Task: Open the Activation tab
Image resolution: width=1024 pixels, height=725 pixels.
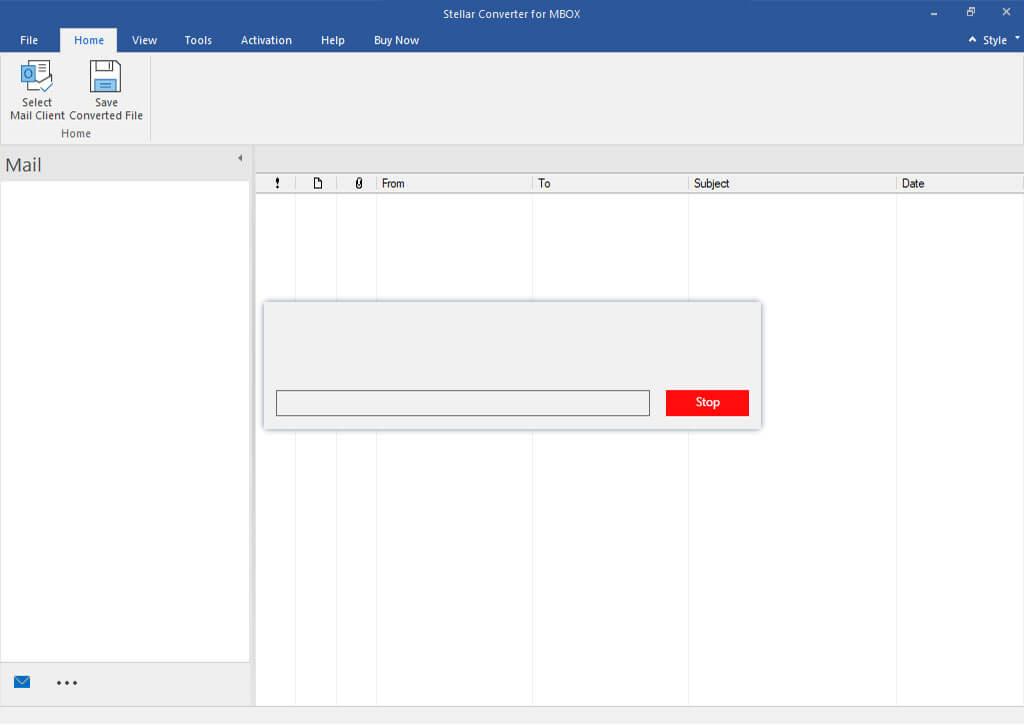Action: coord(266,40)
